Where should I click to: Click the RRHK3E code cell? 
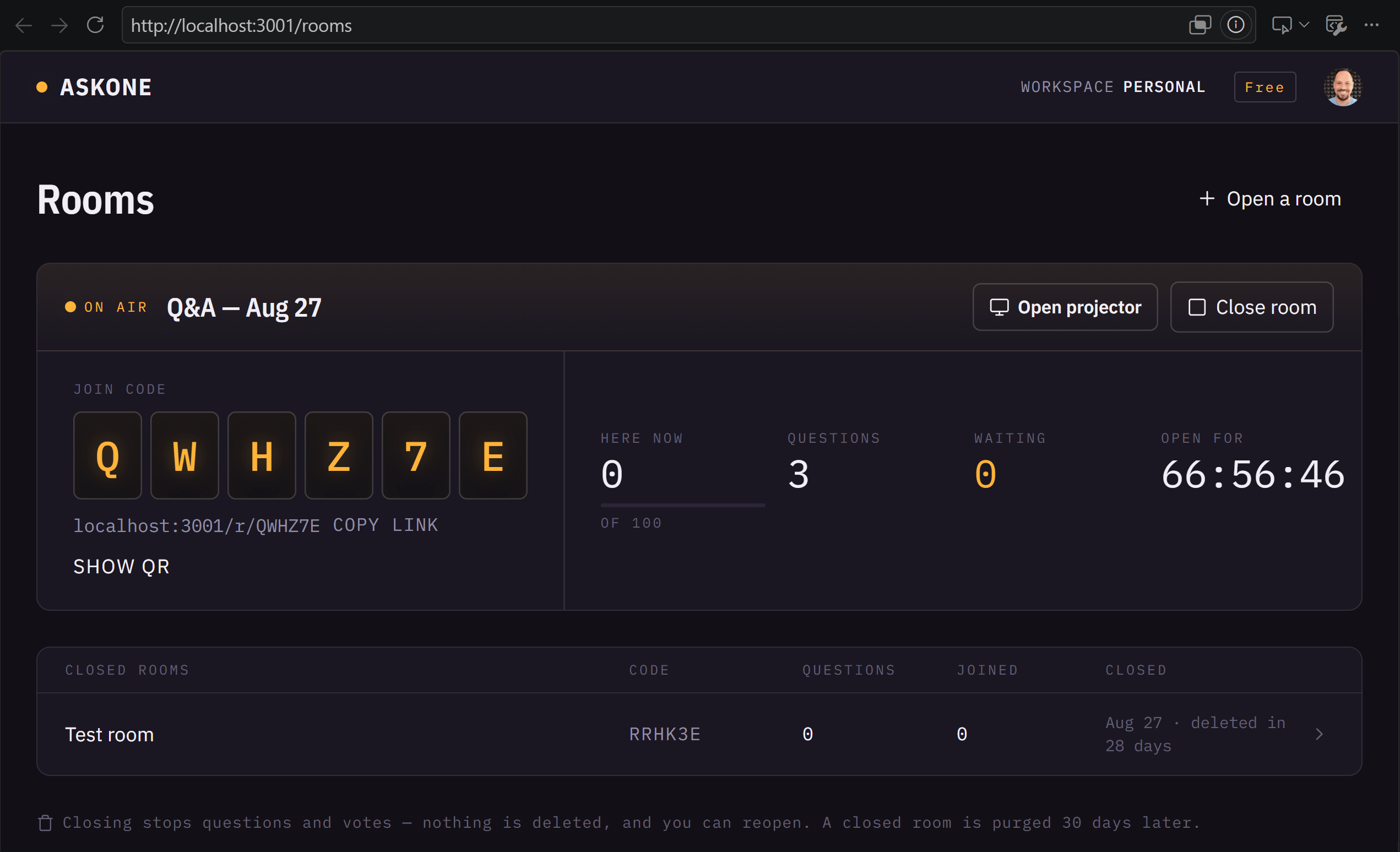tap(665, 734)
